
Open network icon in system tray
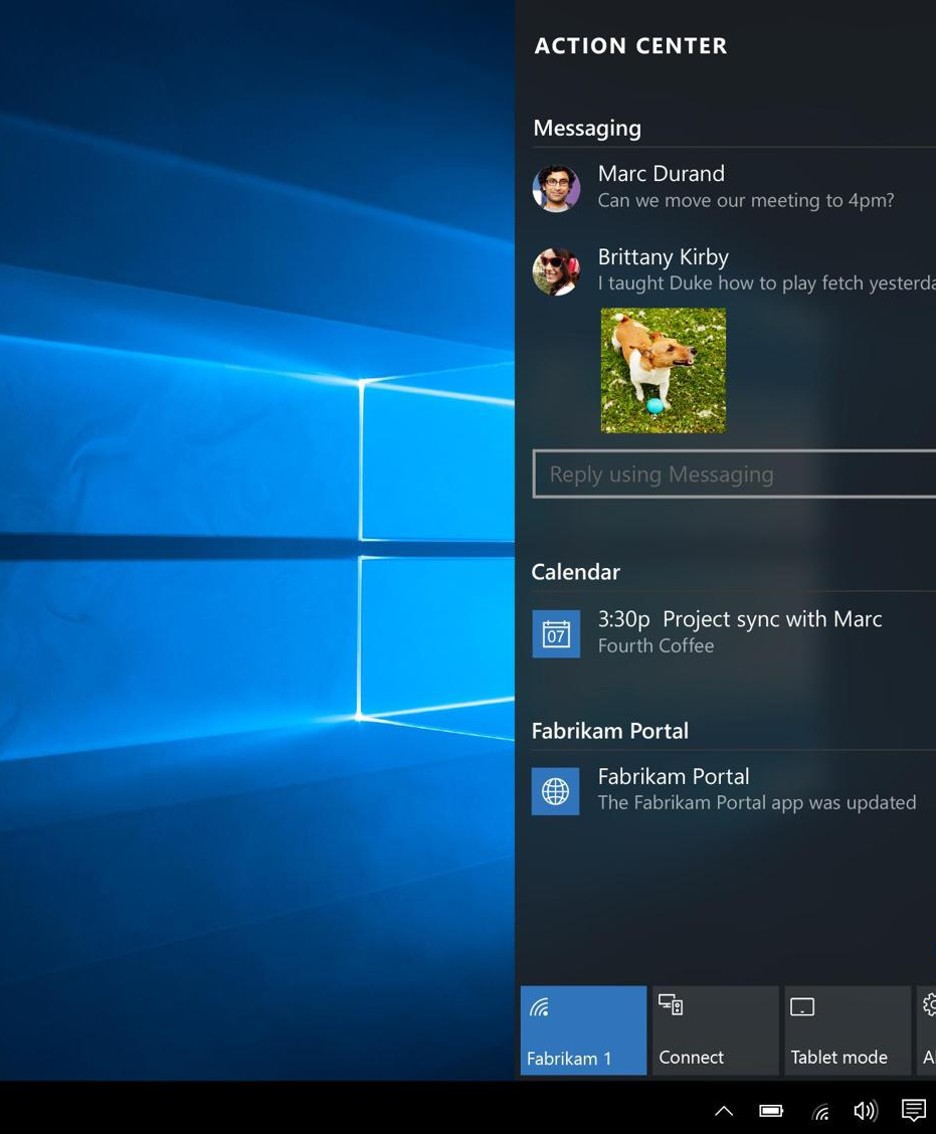pos(820,1111)
